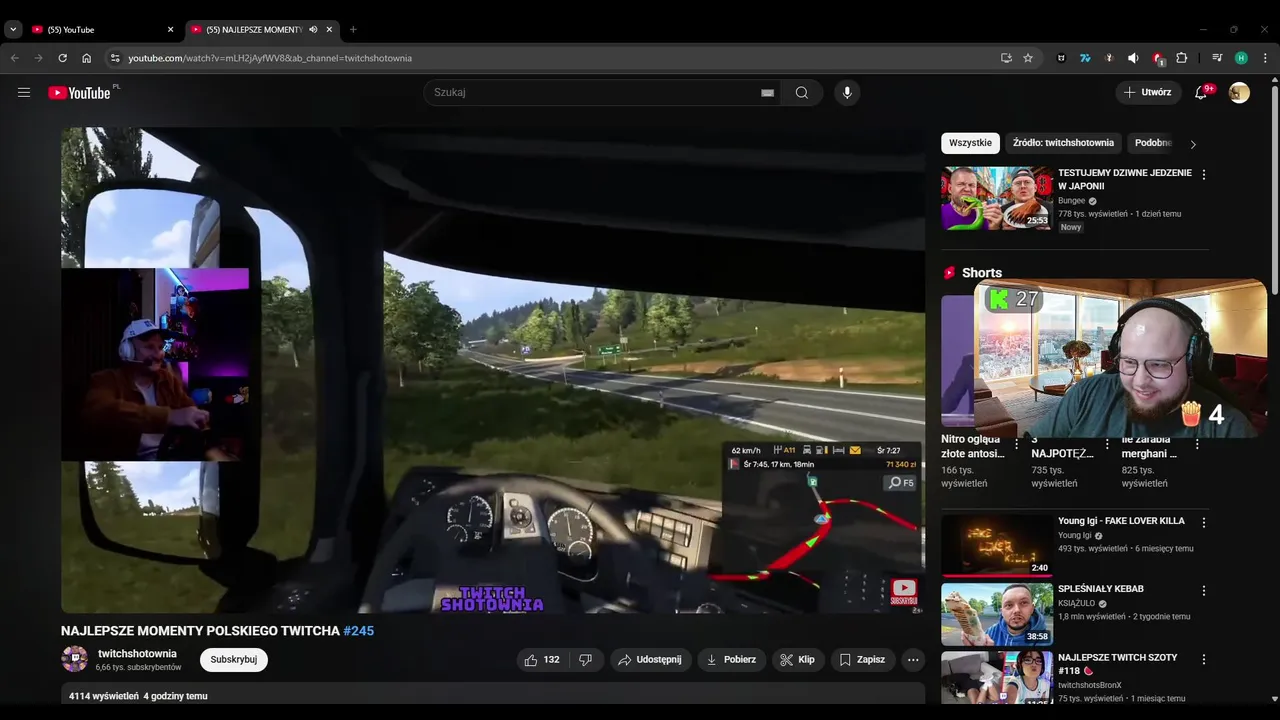Subscribe with the Subskrybuj button

(x=233, y=660)
